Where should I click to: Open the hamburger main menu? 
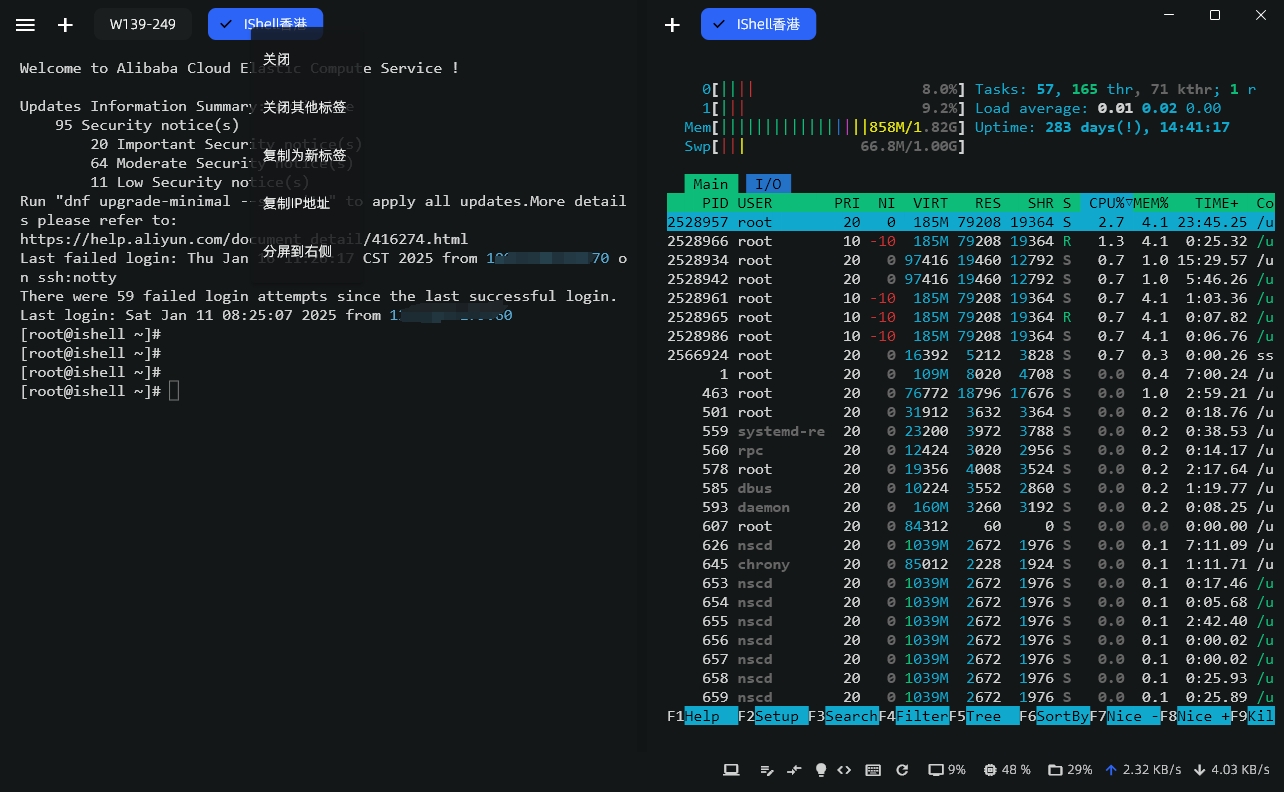26,25
